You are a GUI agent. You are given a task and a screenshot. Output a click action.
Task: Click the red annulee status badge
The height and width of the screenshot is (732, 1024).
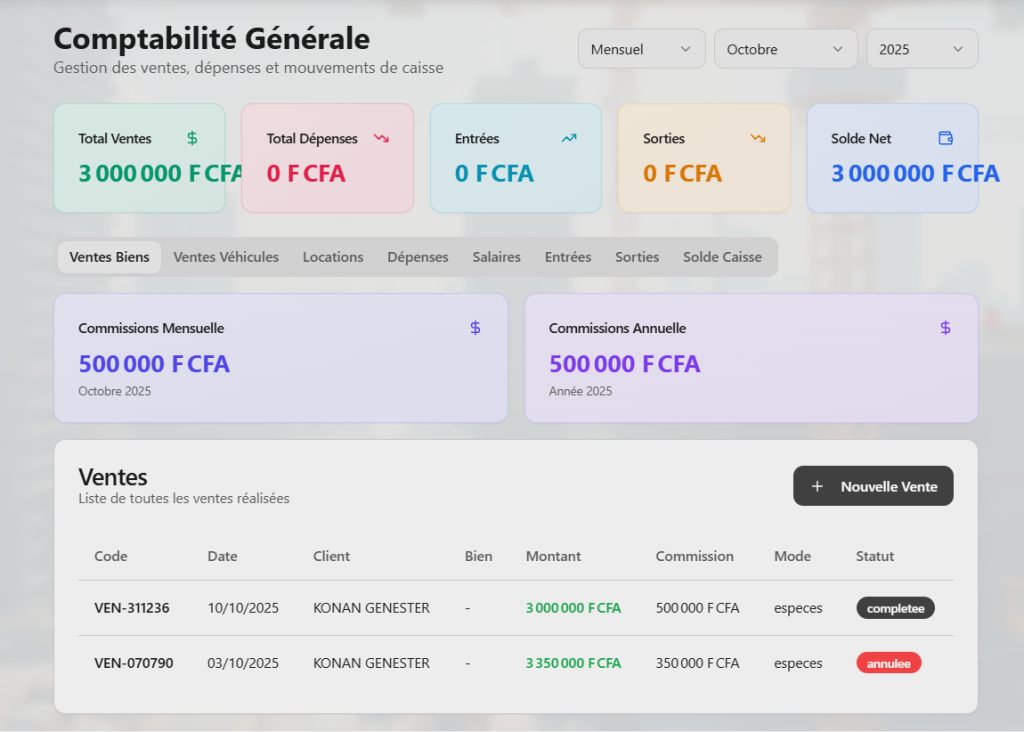888,663
